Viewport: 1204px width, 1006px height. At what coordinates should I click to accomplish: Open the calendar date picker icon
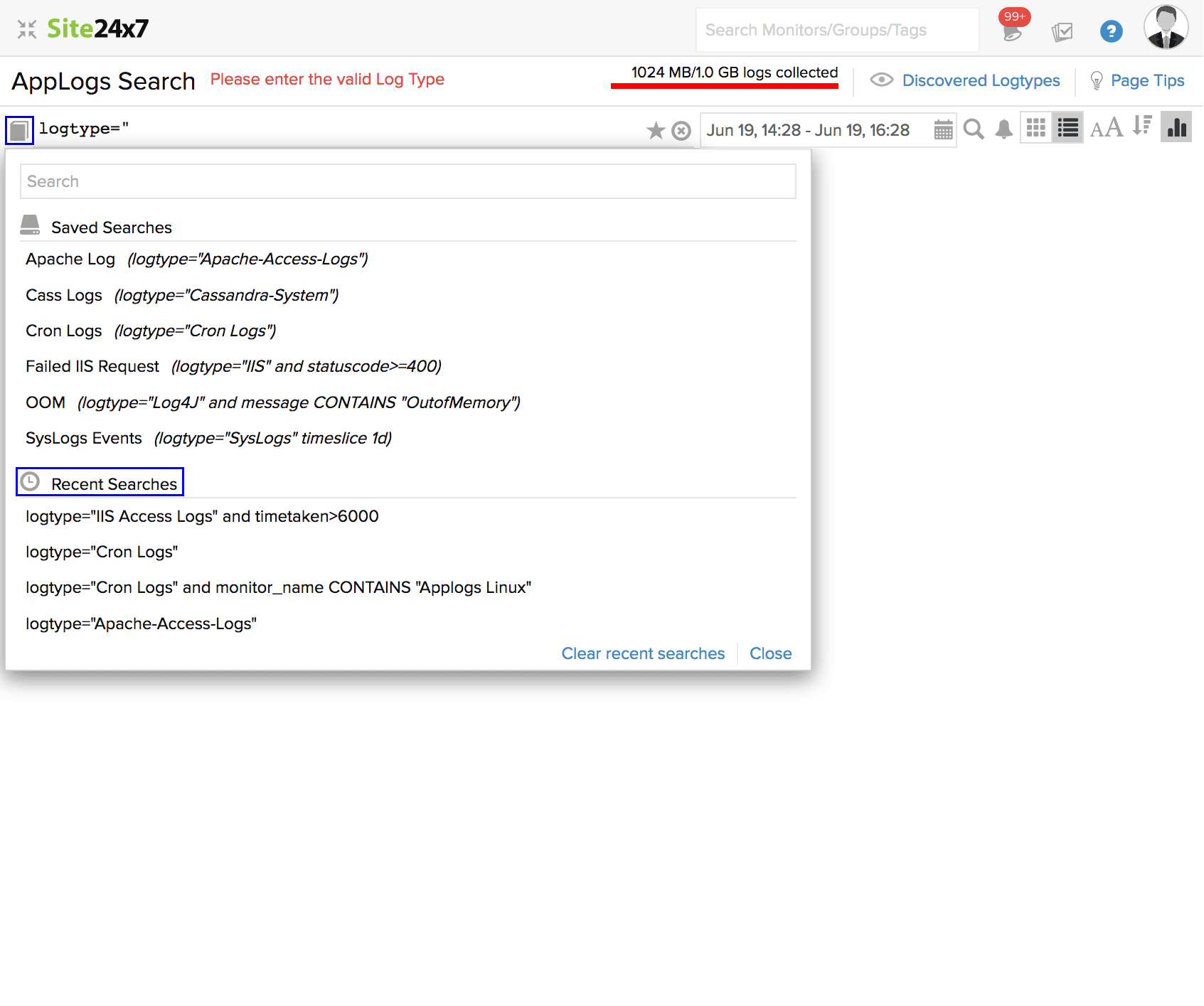tap(943, 130)
